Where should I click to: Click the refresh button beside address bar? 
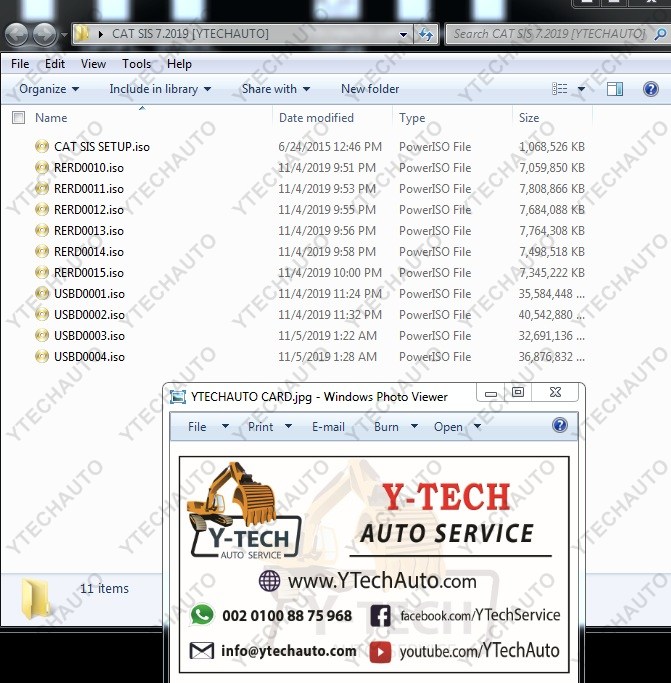pos(426,34)
